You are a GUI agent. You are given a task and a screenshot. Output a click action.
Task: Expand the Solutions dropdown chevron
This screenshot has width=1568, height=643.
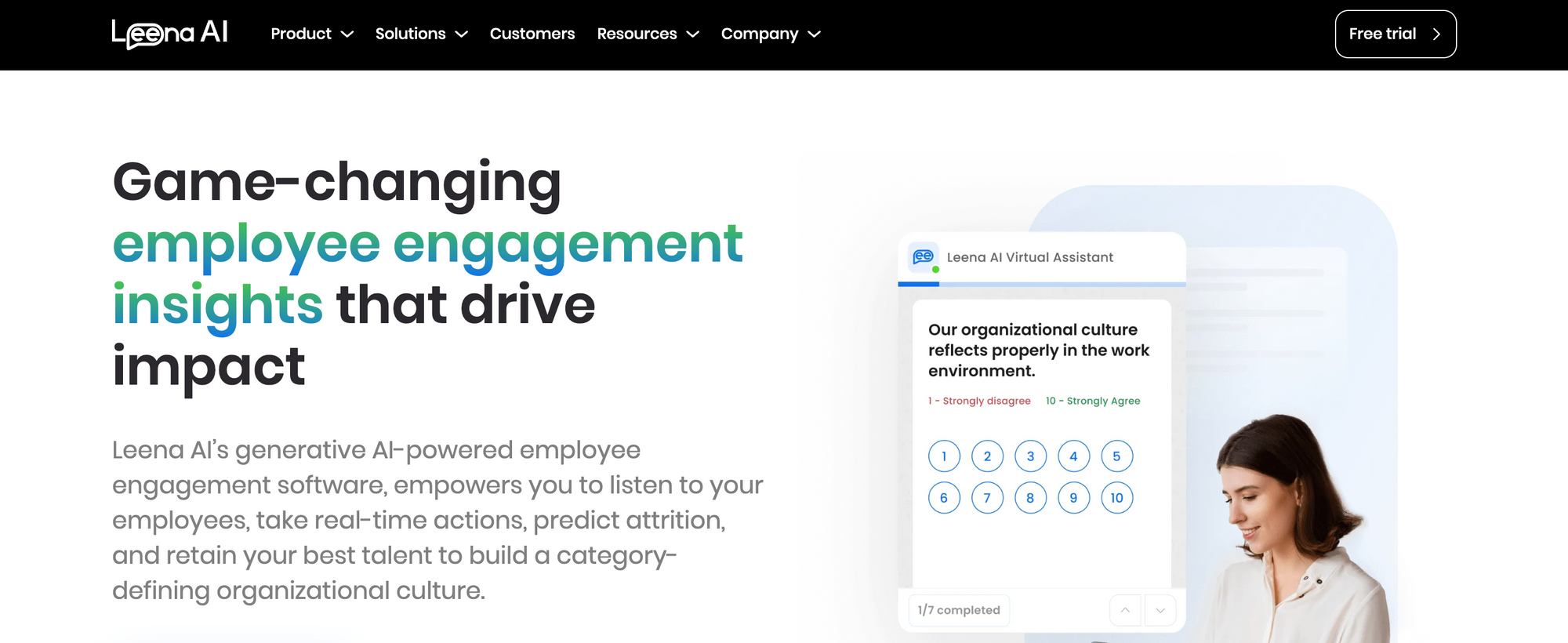462,35
